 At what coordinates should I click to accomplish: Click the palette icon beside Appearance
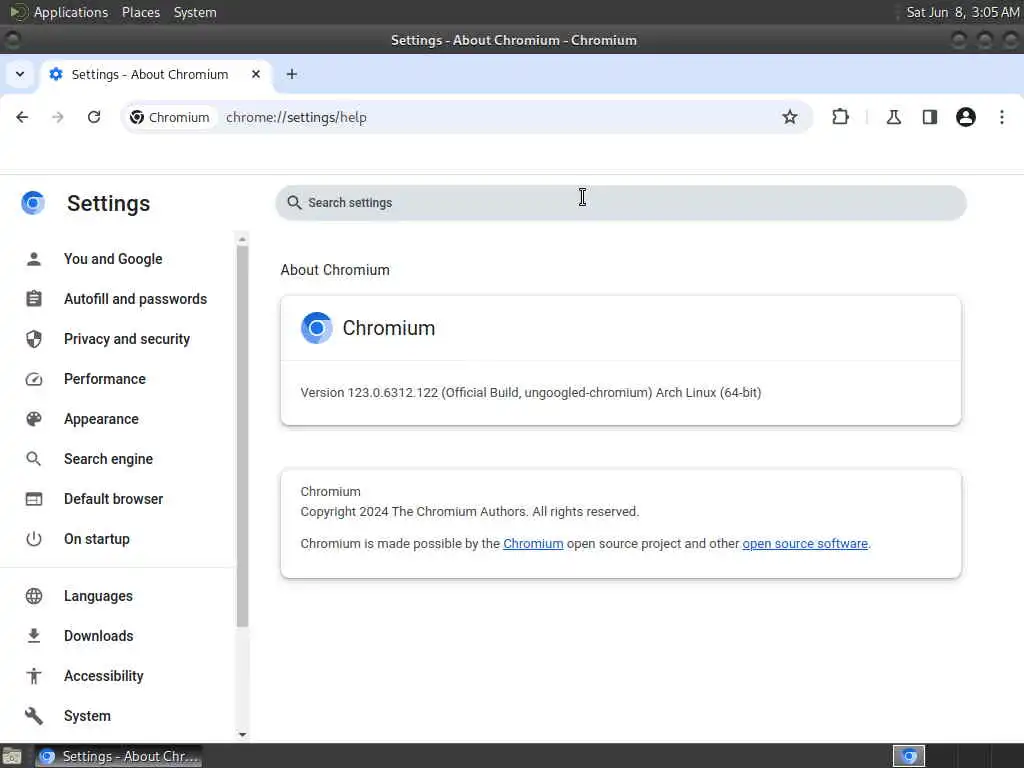pos(34,419)
